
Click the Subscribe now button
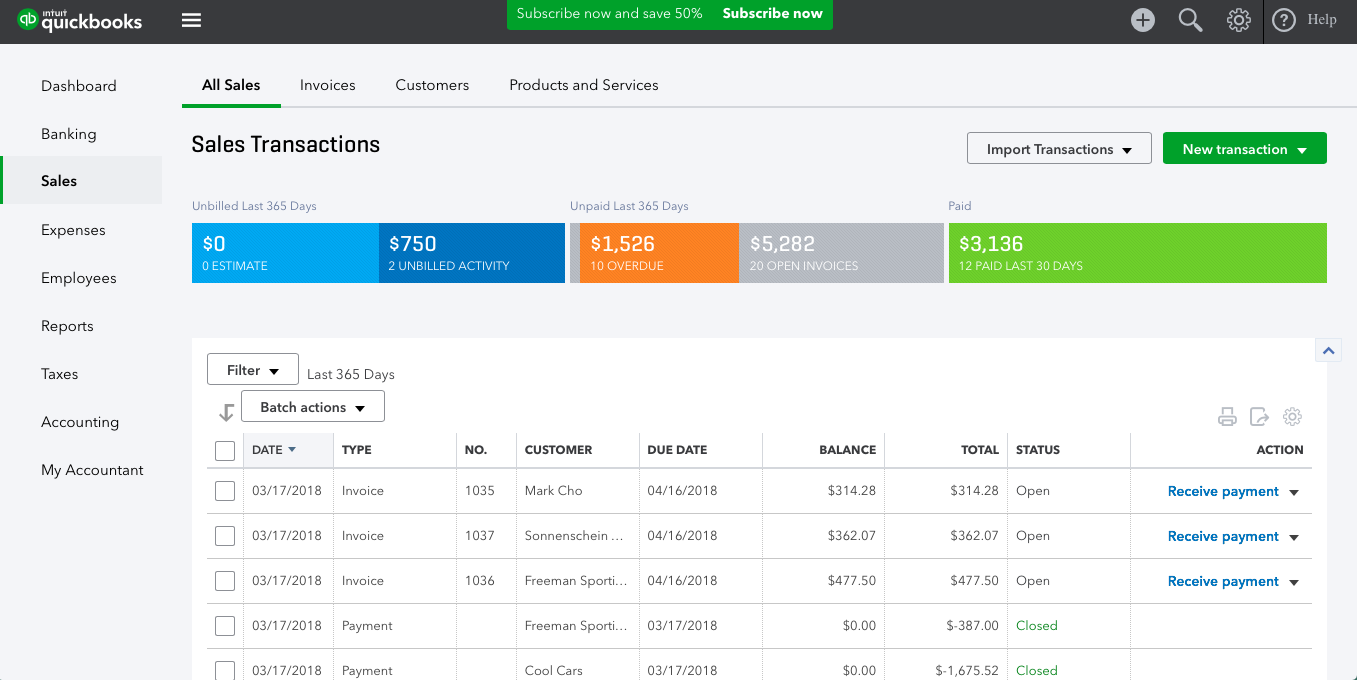click(772, 14)
